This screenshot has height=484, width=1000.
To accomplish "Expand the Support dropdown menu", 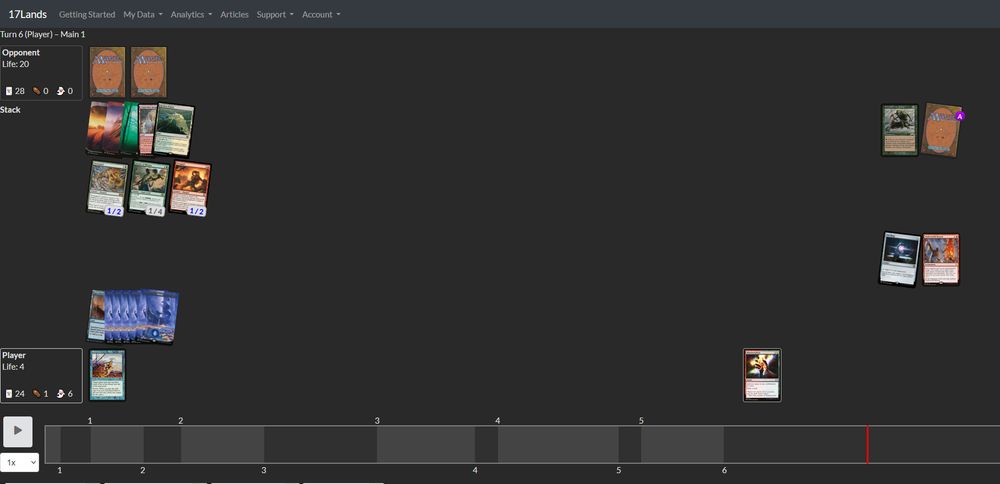I will pyautogui.click(x=275, y=14).
